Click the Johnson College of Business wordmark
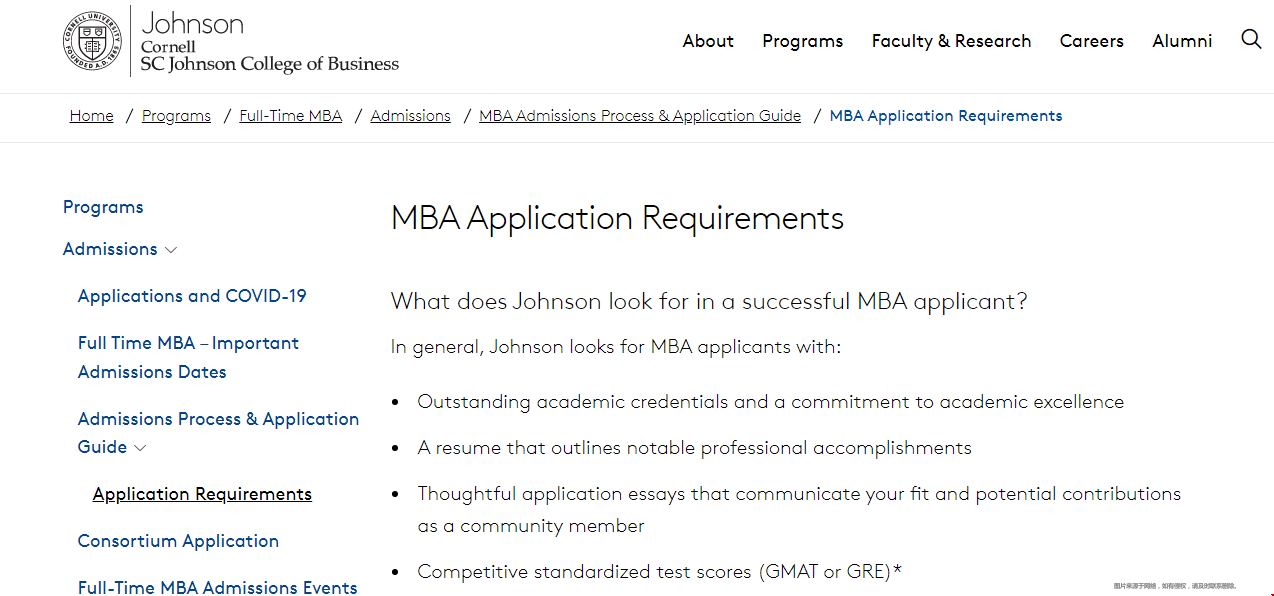 tap(269, 42)
